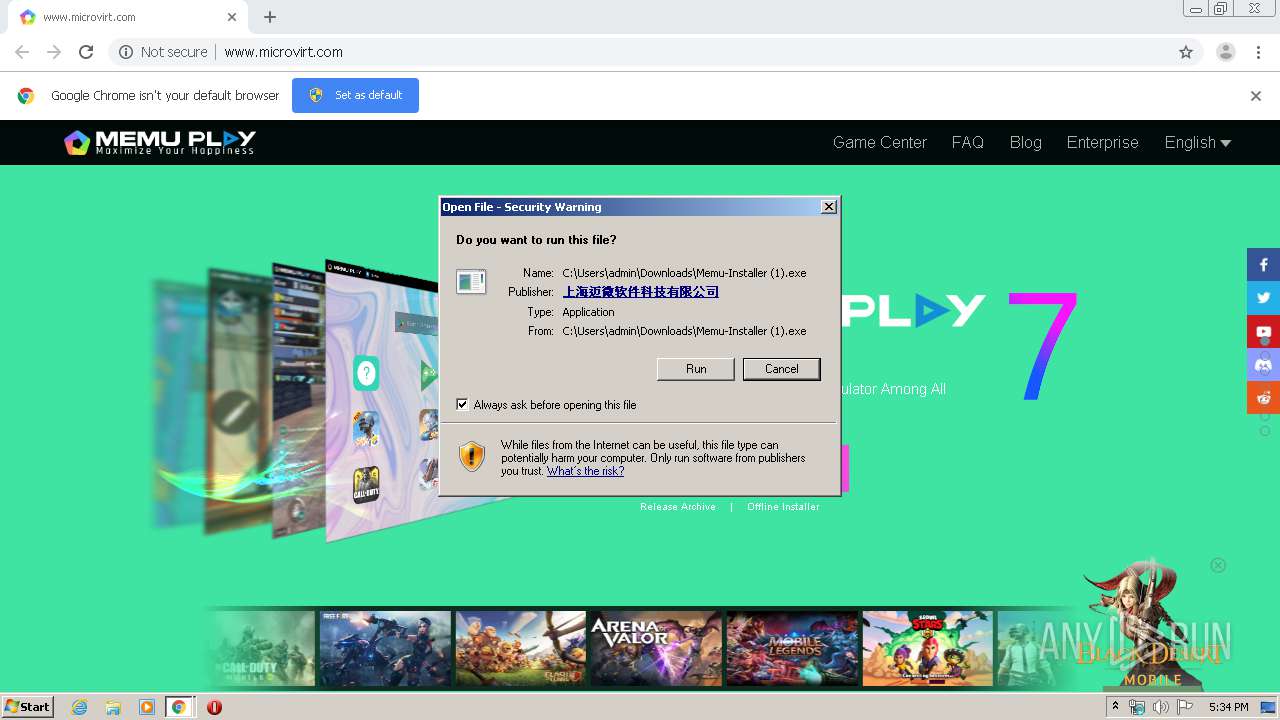Viewport: 1280px width, 720px height.
Task: Open network tray icon
Action: (x=1137, y=707)
